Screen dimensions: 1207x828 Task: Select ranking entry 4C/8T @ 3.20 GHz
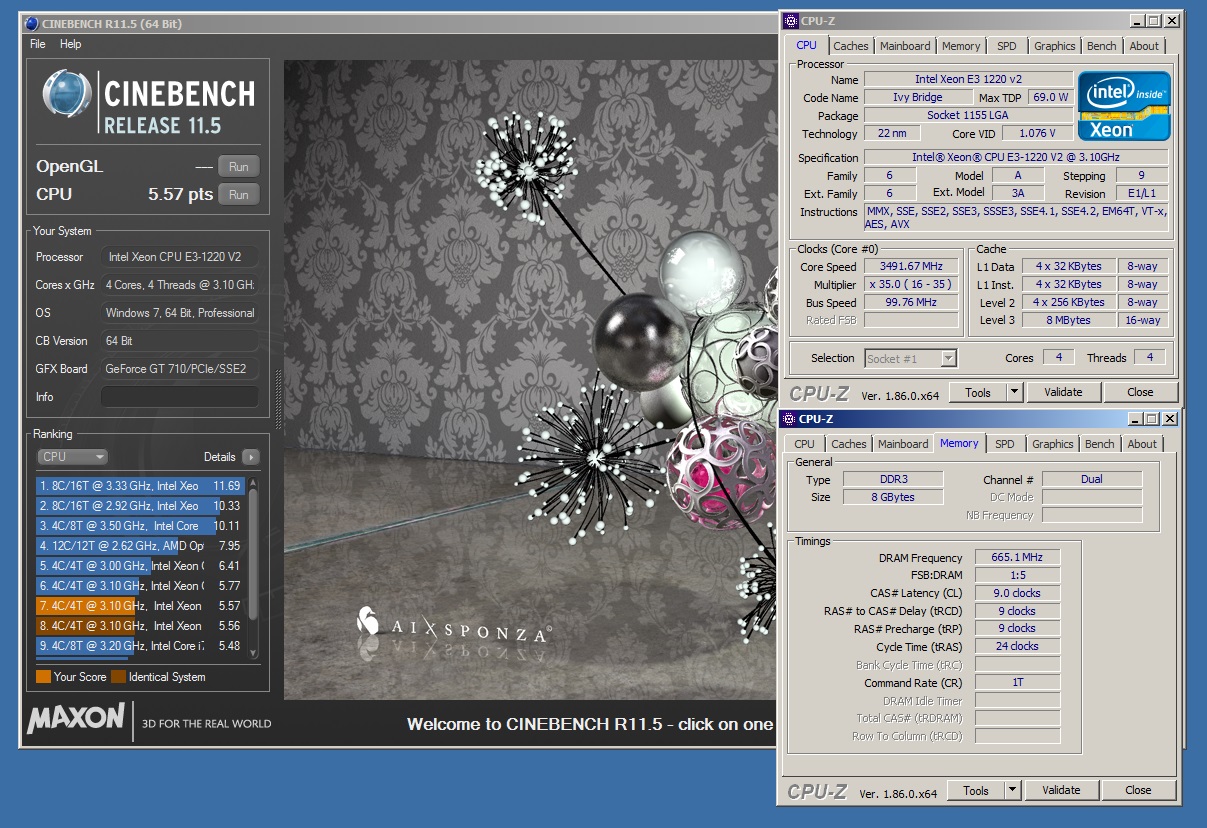coord(140,646)
